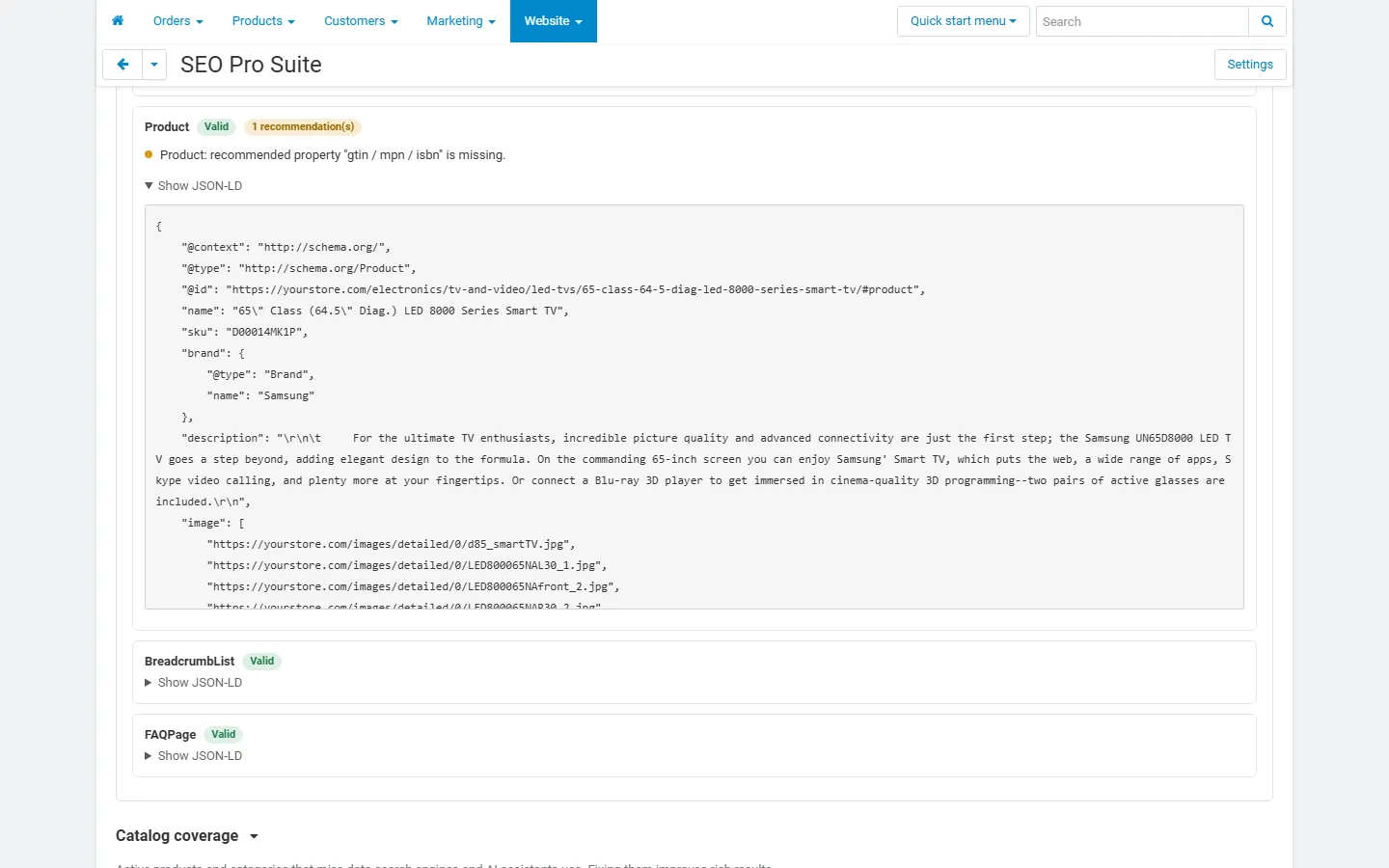Click the missing gtin recommendation message
This screenshot has width=1389, height=868.
coord(333,155)
